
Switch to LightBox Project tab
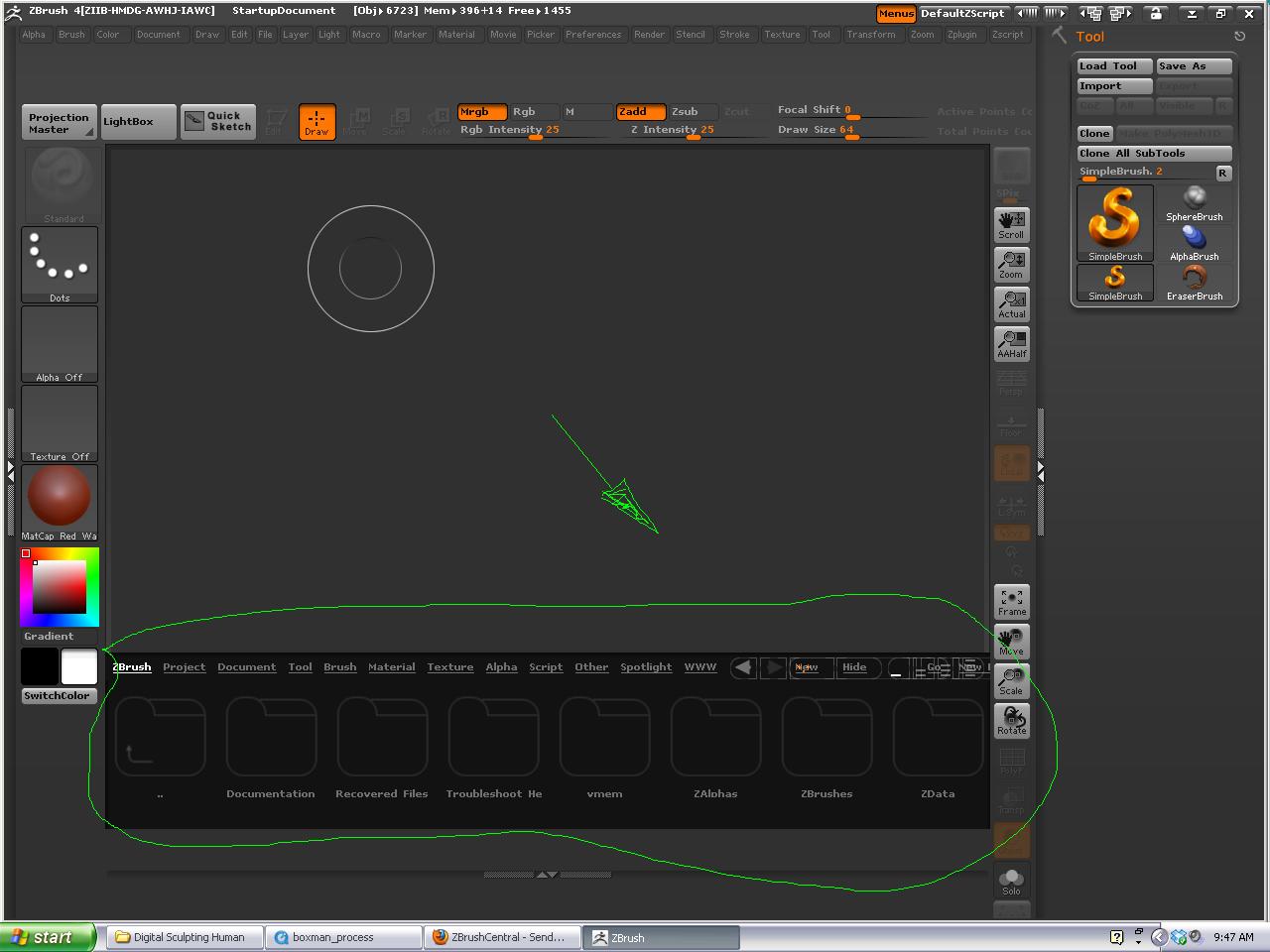(x=185, y=667)
